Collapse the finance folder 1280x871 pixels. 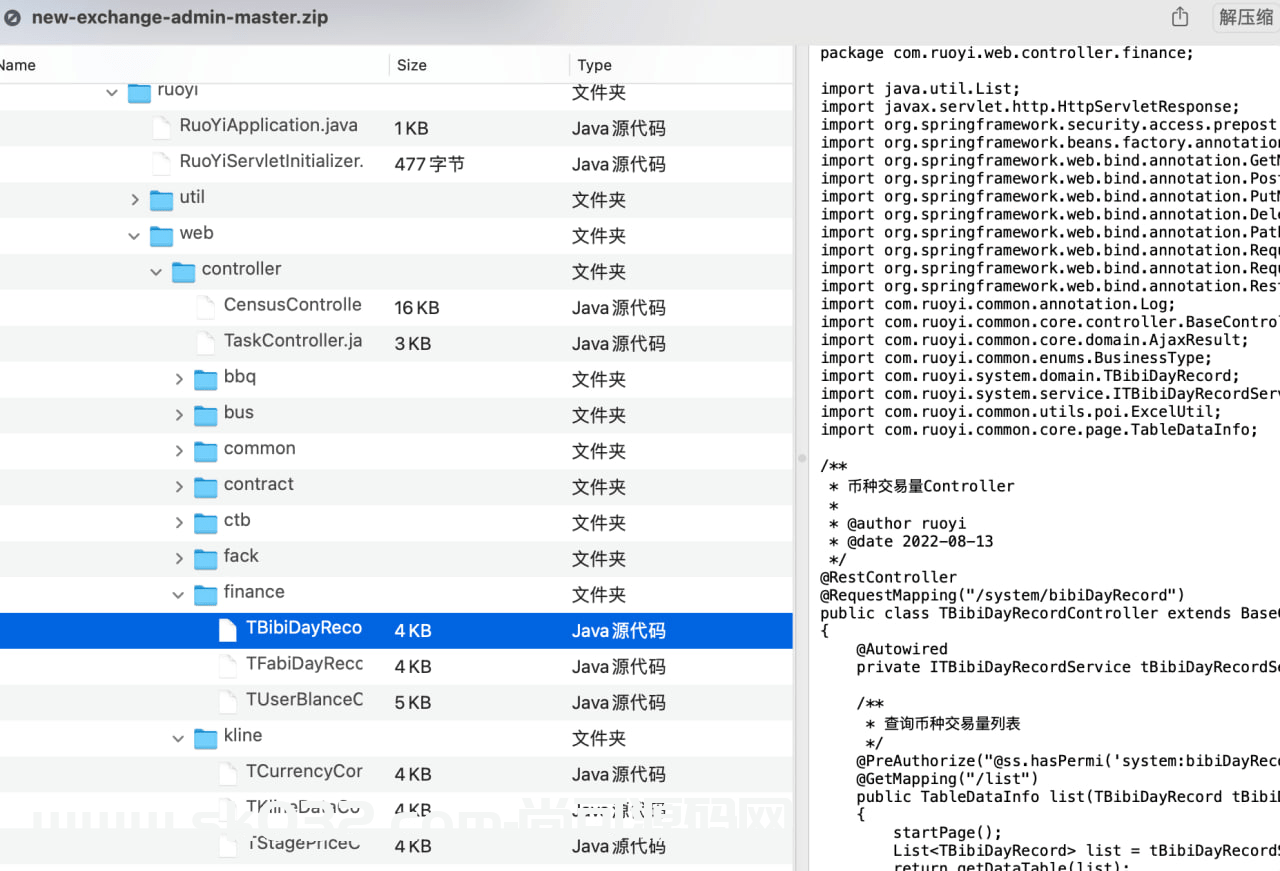(178, 595)
